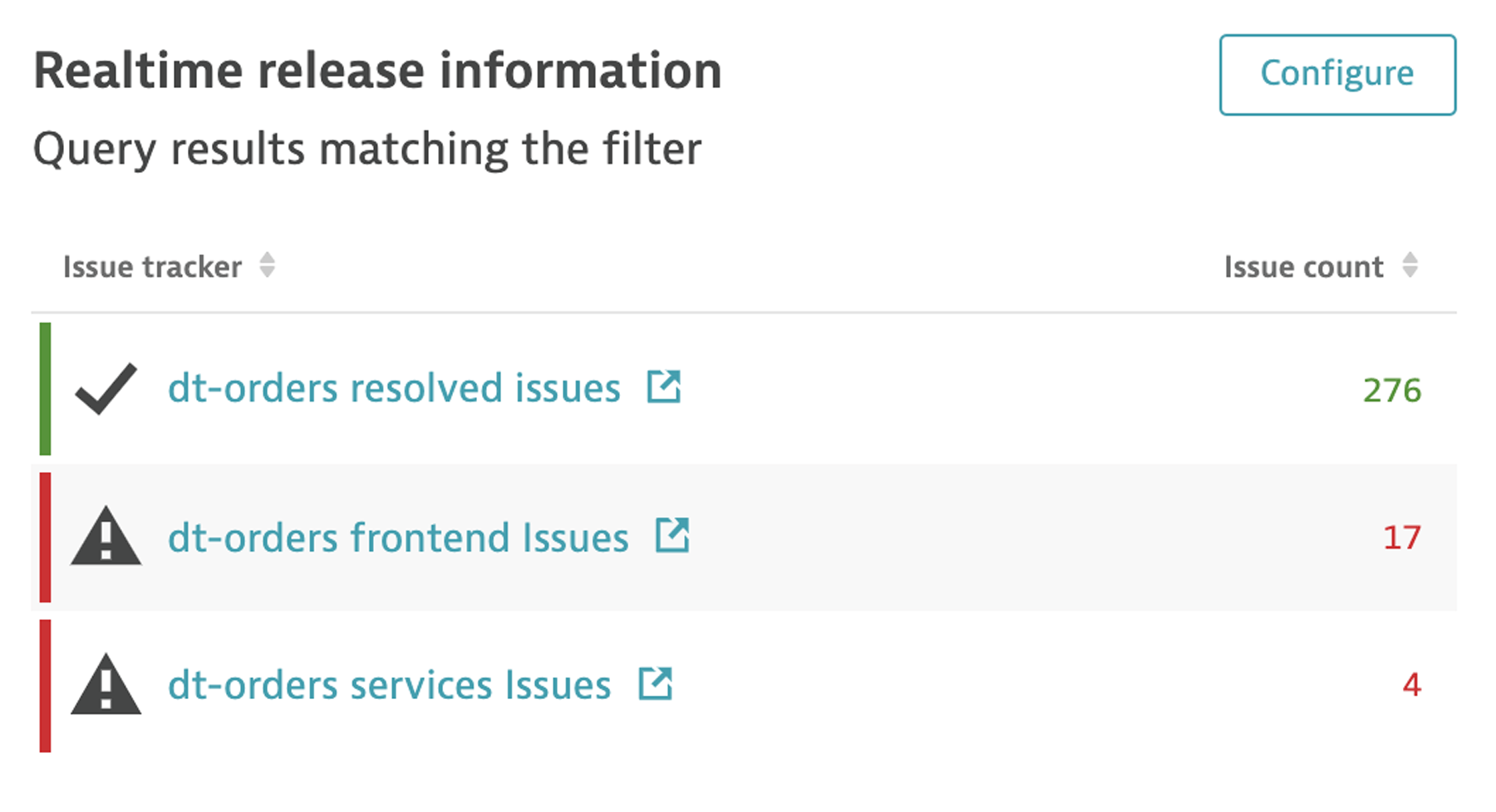Click the red issue count 17
Image resolution: width=1496 pixels, height=812 pixels.
point(1402,539)
